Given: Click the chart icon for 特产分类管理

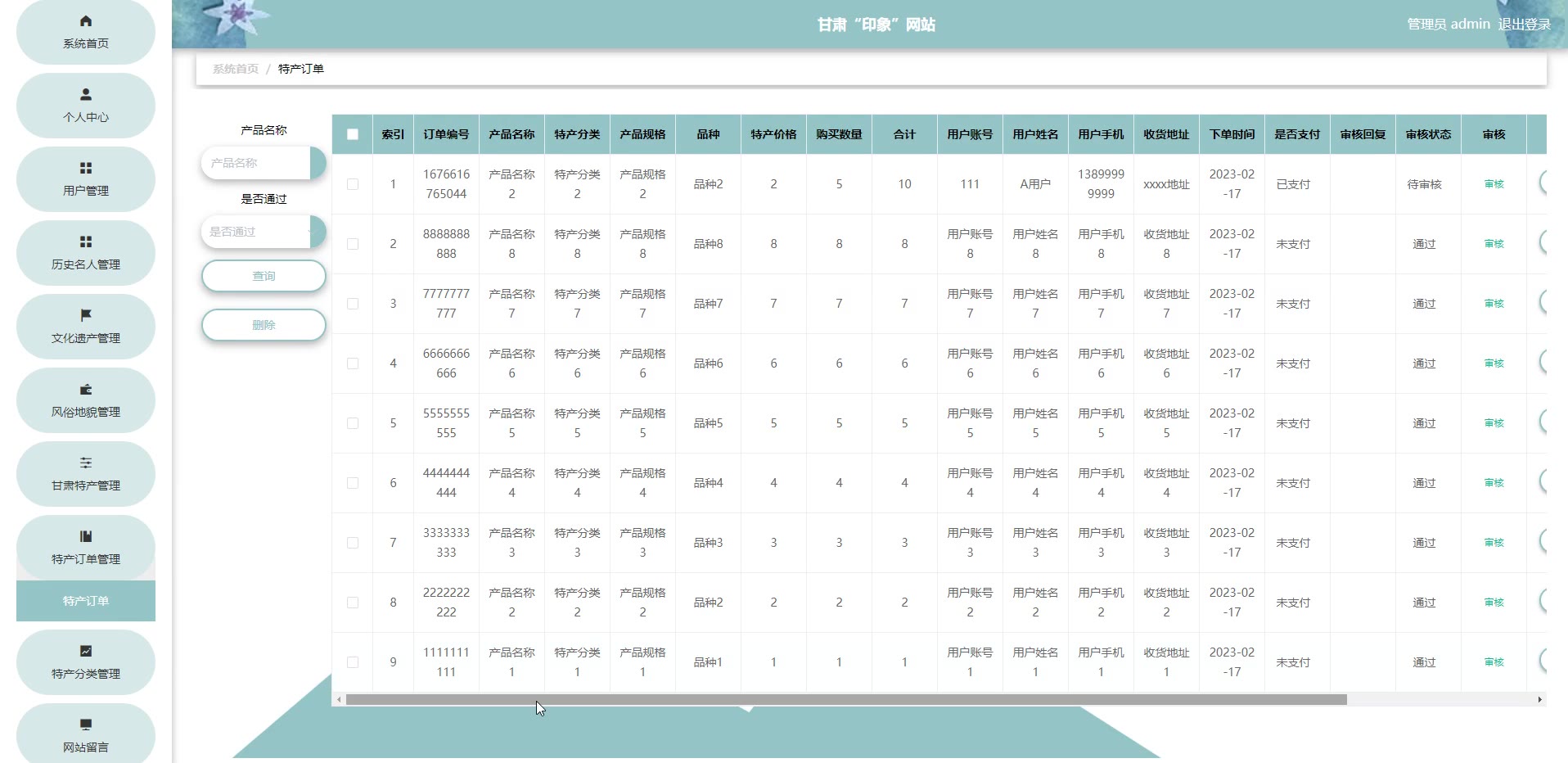Looking at the screenshot, I should 86,651.
